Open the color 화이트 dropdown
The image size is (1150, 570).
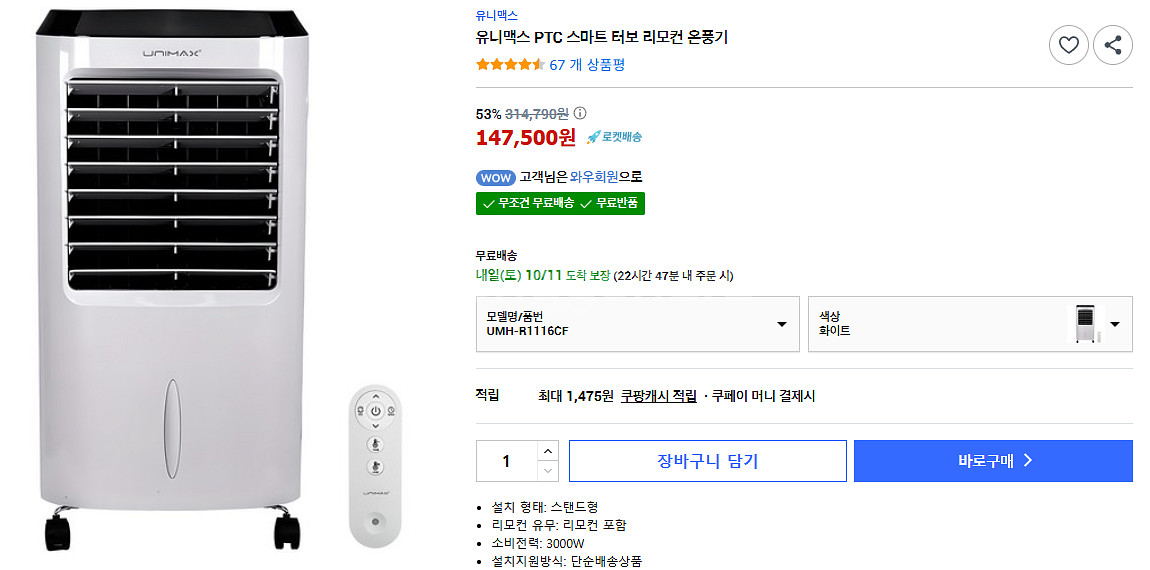point(1114,324)
